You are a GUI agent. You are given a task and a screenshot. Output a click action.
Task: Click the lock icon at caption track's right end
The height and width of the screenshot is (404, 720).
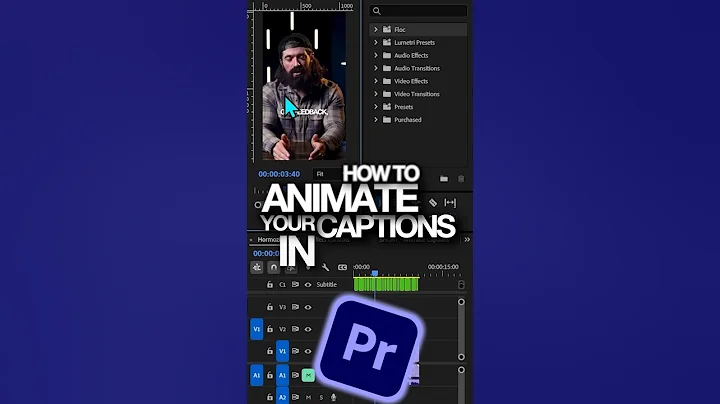point(461,285)
